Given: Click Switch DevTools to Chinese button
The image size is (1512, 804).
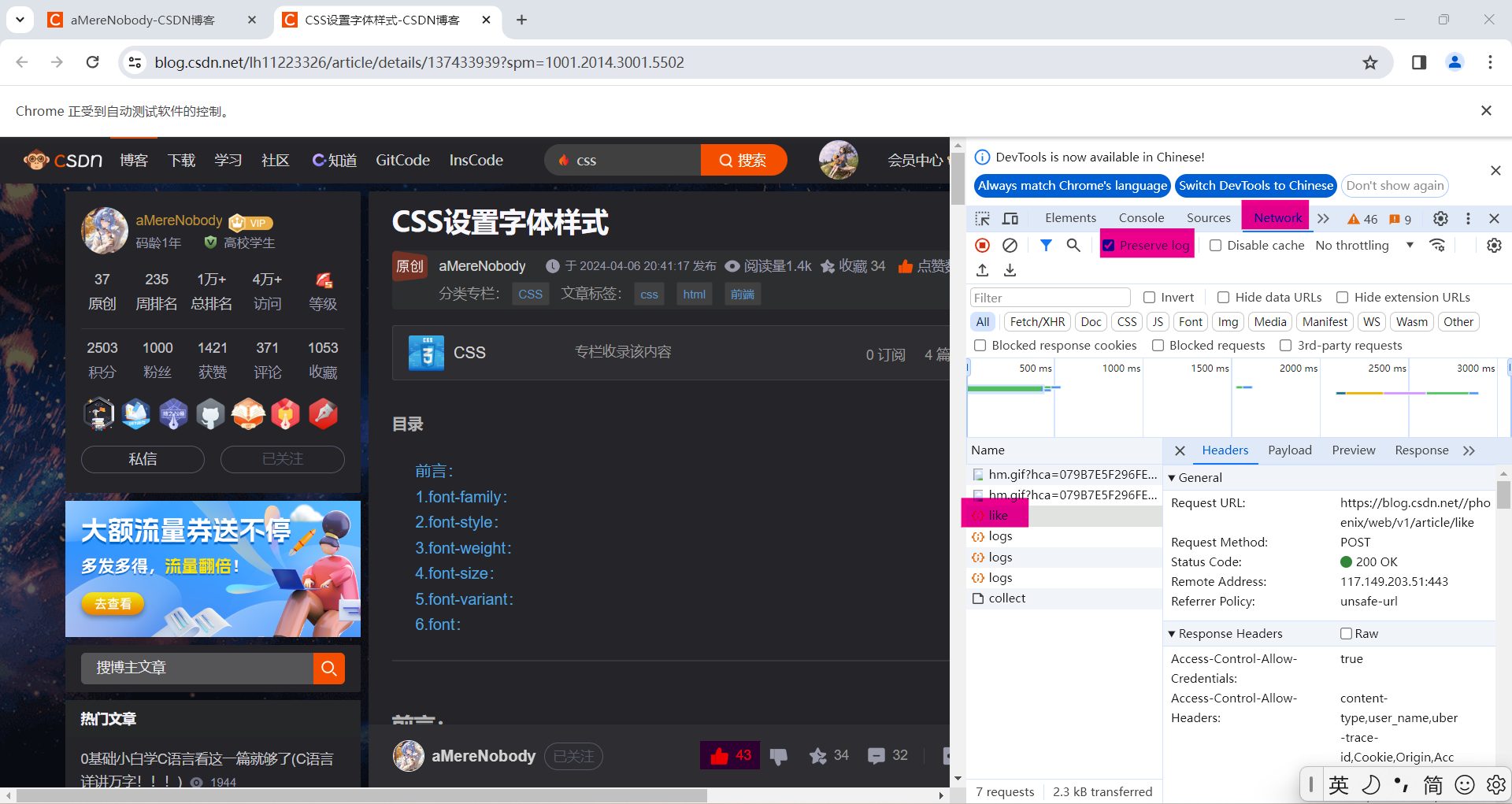Looking at the screenshot, I should (1256, 186).
